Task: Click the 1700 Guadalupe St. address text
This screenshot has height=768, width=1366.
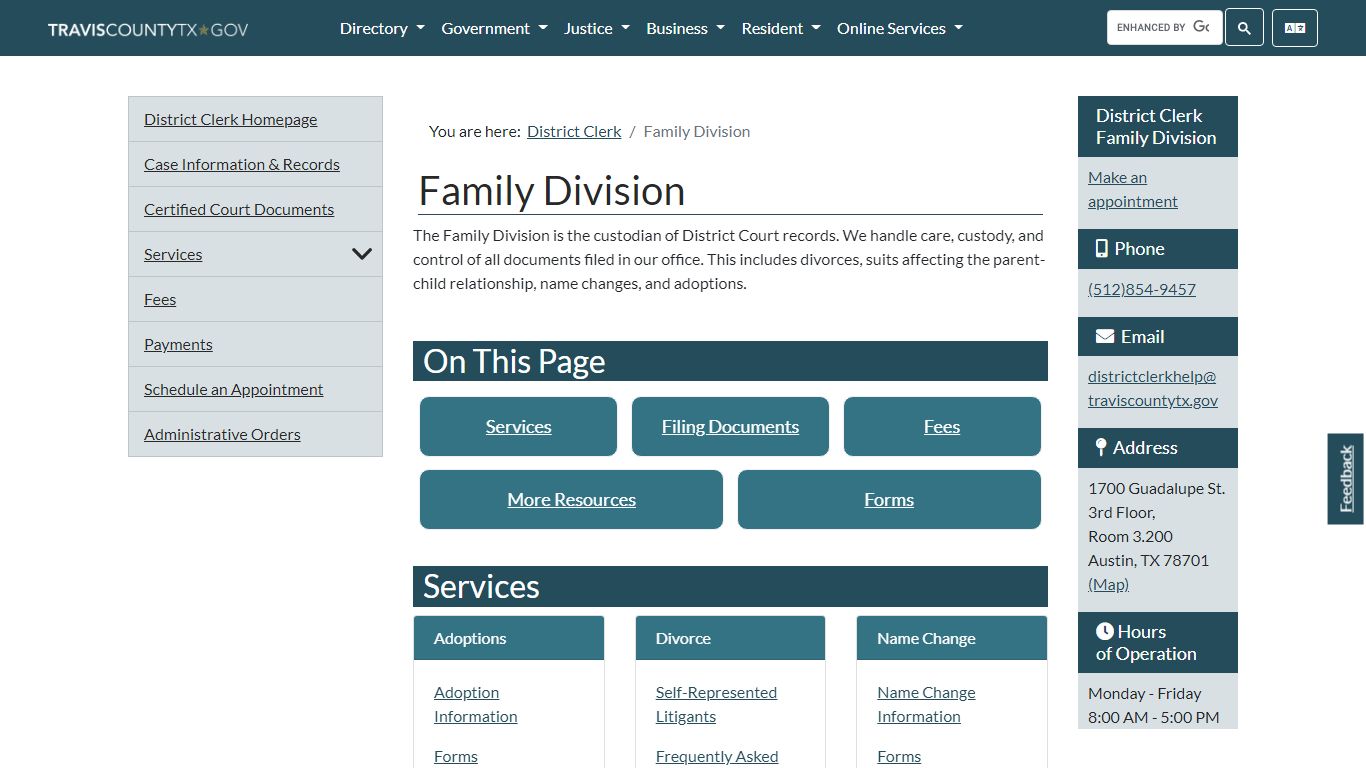Action: pos(1156,488)
